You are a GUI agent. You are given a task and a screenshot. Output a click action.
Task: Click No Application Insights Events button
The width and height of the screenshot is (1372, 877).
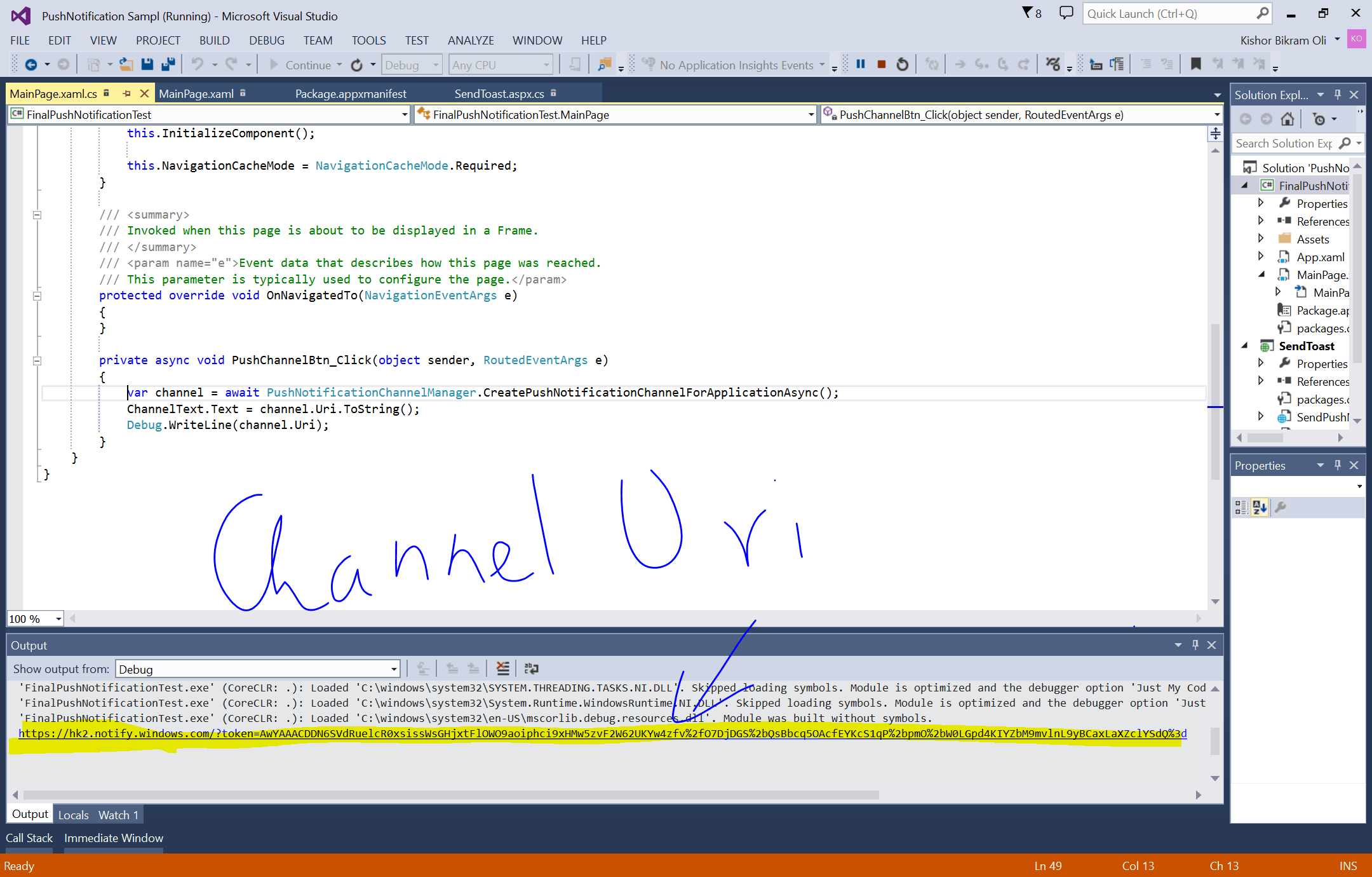(x=729, y=65)
